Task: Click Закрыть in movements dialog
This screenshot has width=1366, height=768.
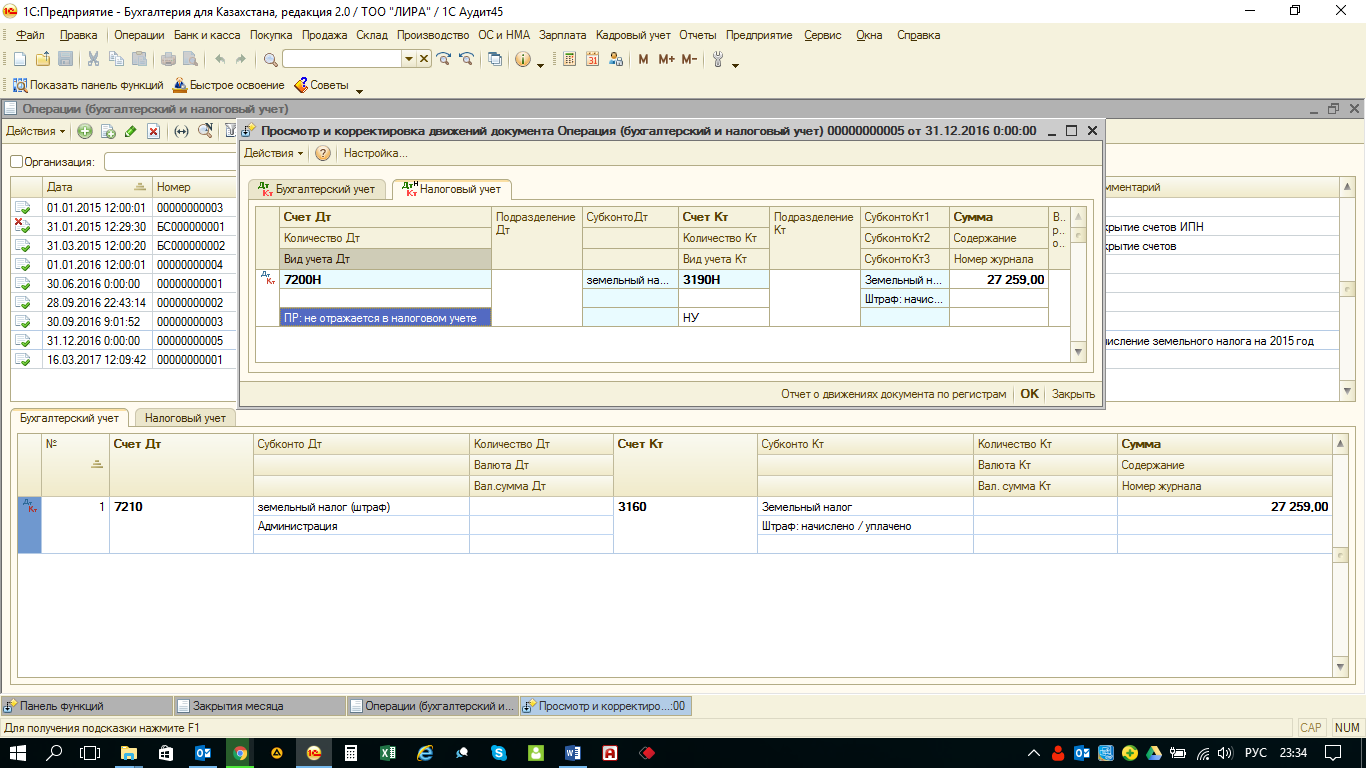Action: tap(1073, 394)
